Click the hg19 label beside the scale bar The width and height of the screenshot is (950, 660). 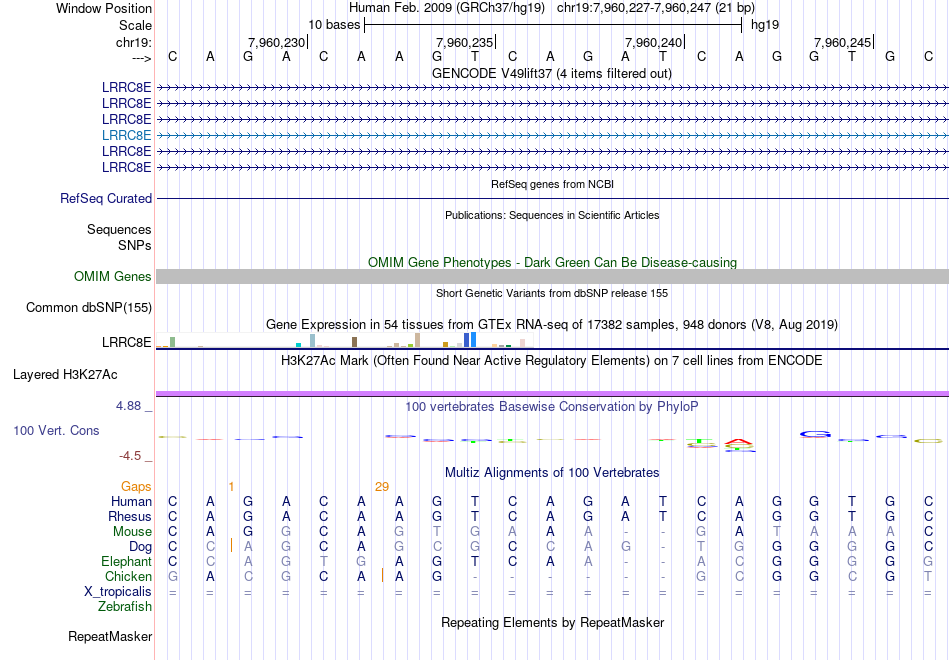(x=765, y=25)
